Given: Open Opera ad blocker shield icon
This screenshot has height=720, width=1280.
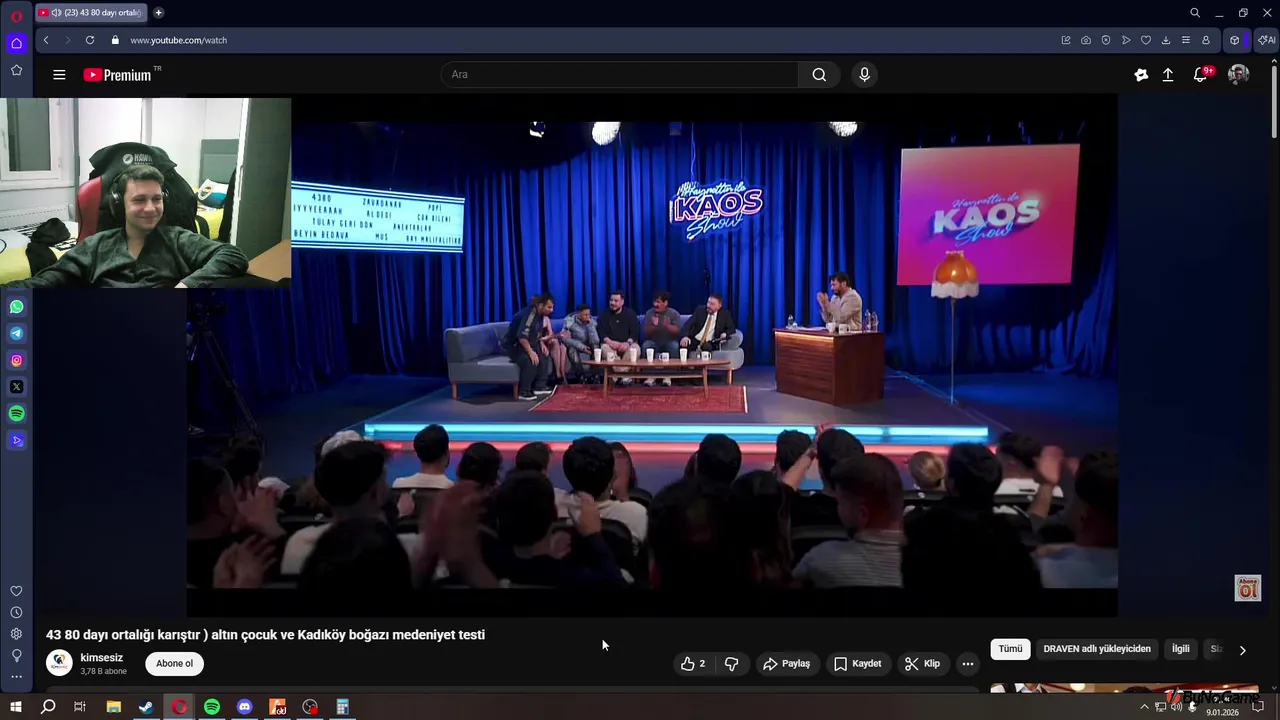Looking at the screenshot, I should coord(1106,40).
